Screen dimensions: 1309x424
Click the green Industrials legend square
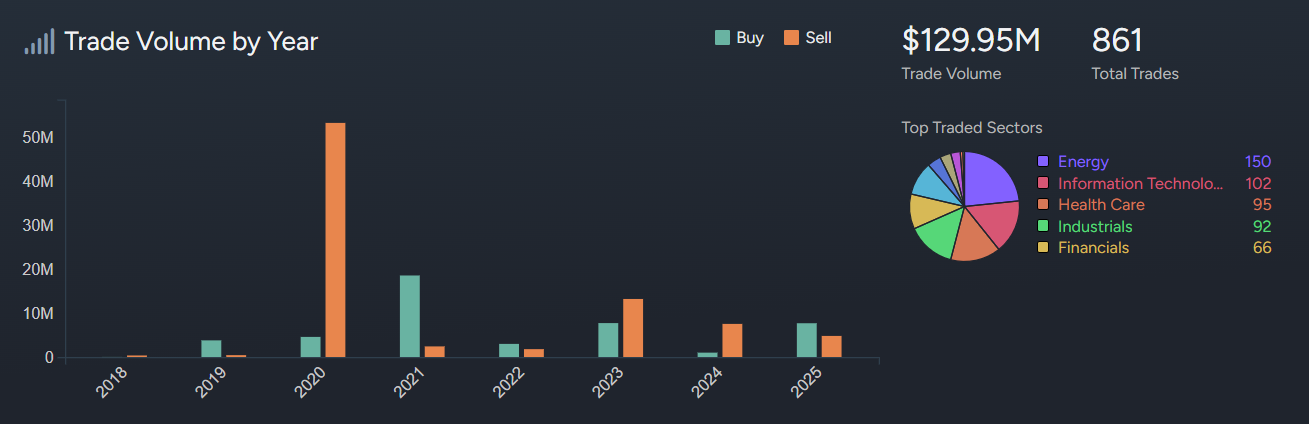point(1043,227)
